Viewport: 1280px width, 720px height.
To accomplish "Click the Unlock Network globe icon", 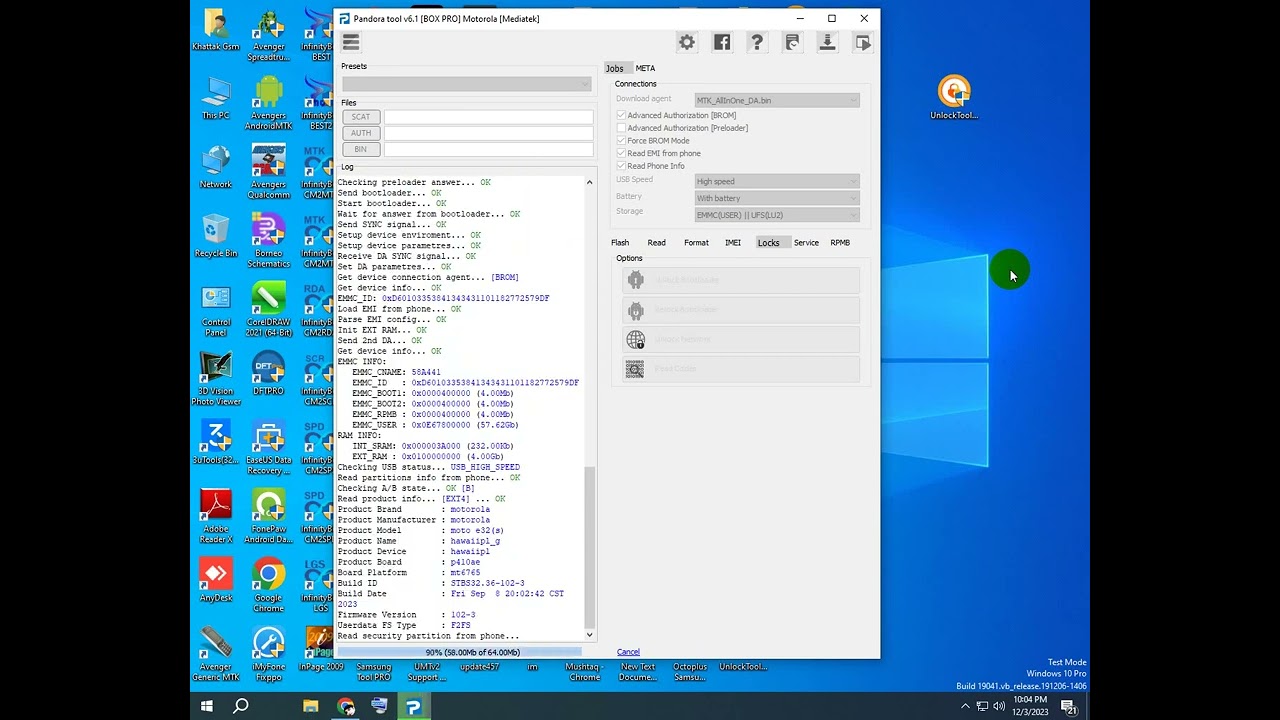I will 635,340.
